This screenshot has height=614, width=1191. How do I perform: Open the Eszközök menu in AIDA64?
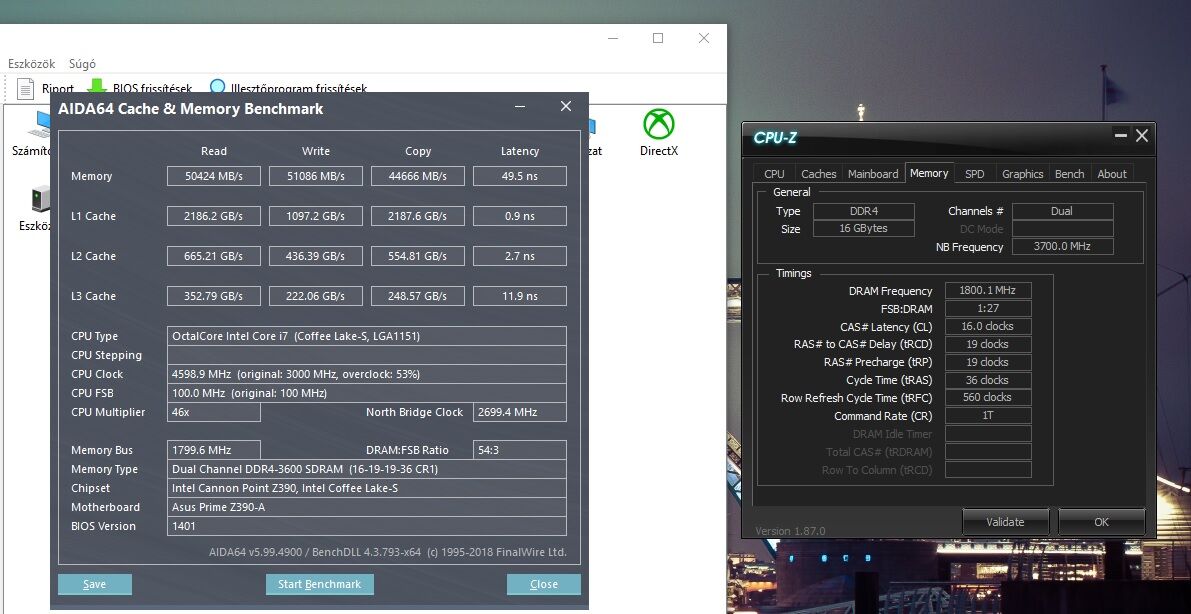coord(32,64)
